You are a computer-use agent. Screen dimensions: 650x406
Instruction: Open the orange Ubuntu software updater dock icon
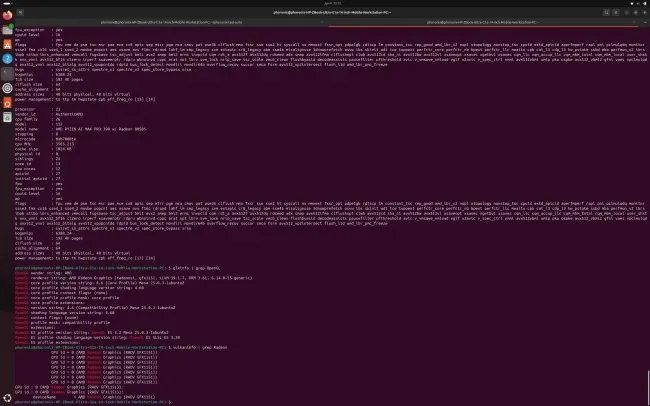(7, 102)
